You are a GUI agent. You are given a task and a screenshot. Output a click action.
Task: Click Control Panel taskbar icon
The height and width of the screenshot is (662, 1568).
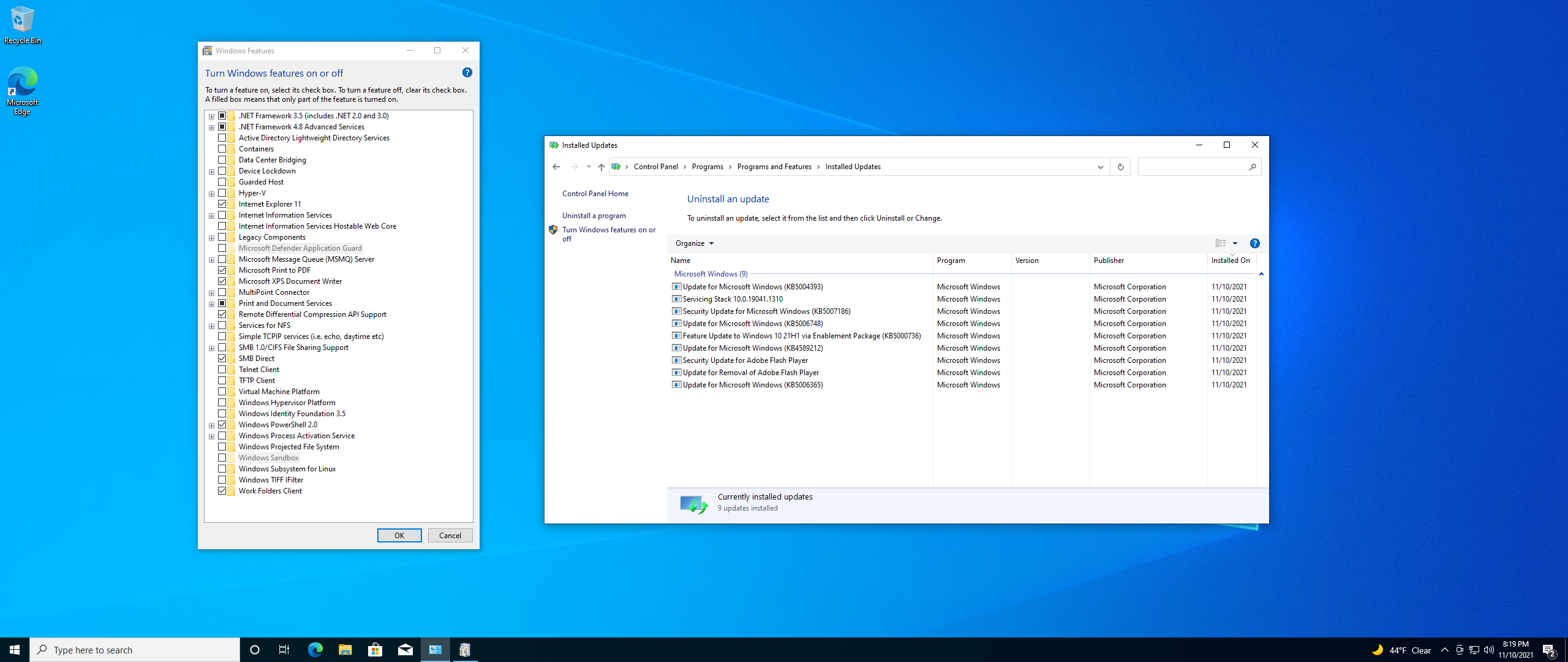[x=435, y=650]
